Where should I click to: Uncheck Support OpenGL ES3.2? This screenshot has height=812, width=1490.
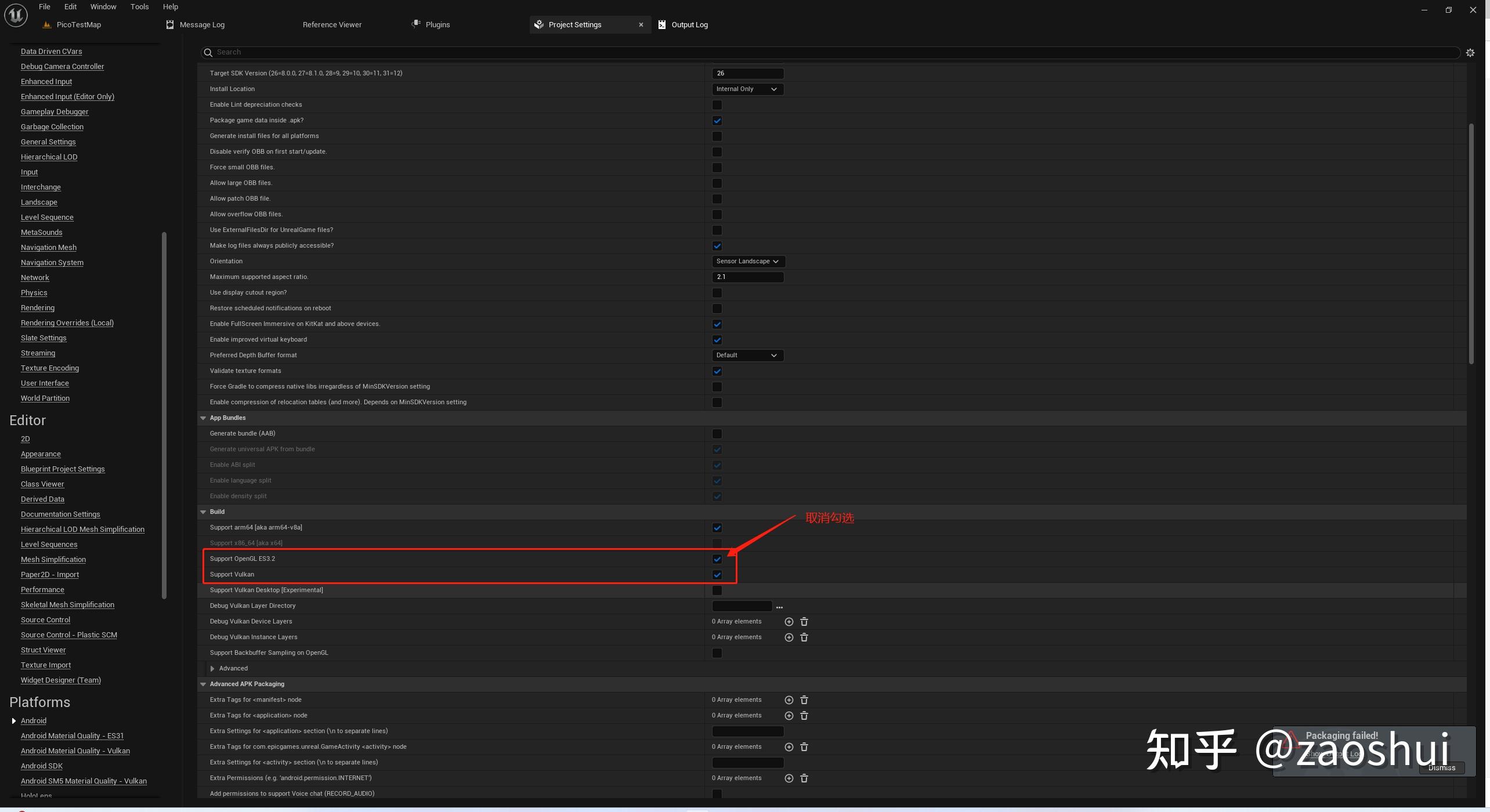coord(717,559)
